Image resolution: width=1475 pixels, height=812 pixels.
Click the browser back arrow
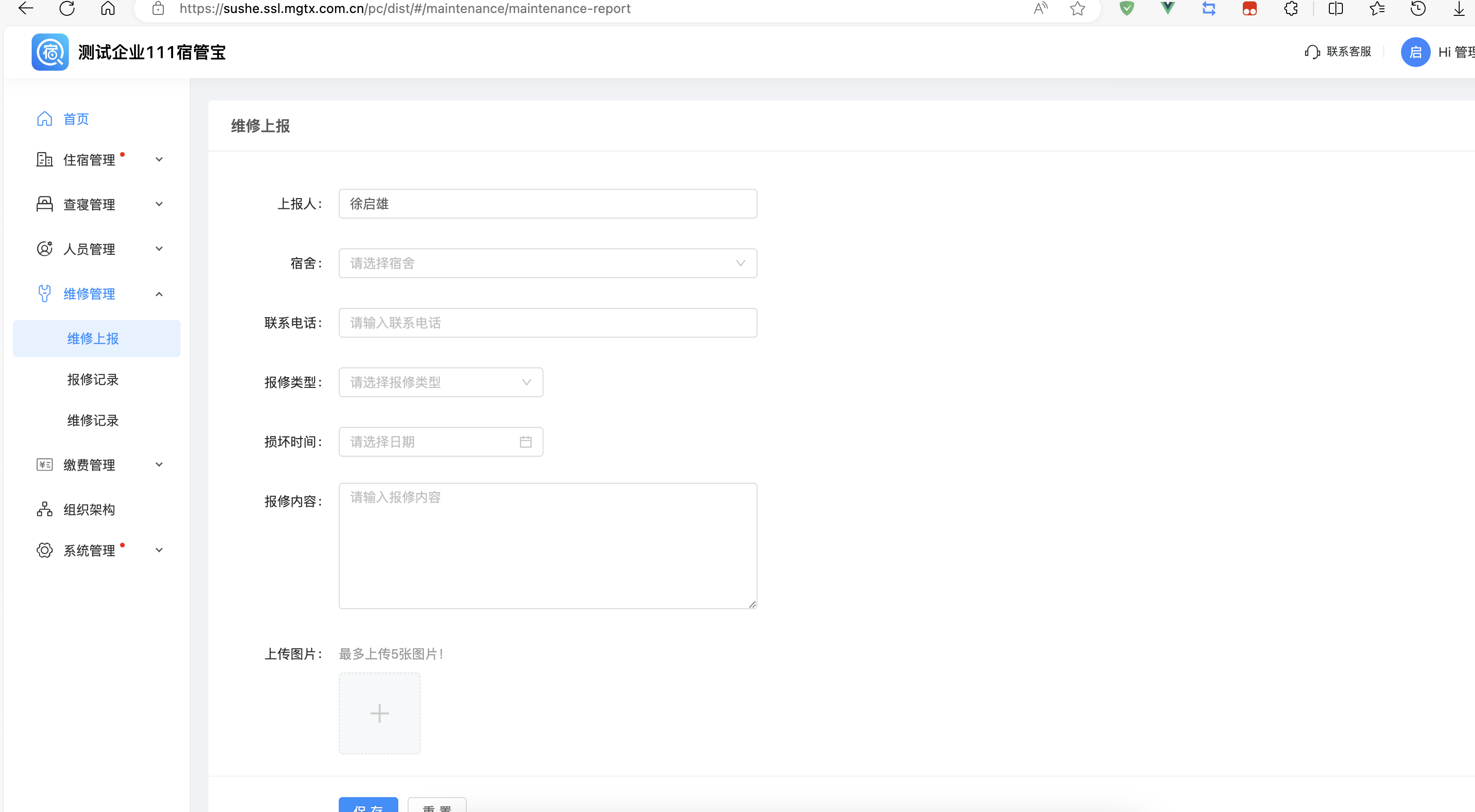point(26,8)
